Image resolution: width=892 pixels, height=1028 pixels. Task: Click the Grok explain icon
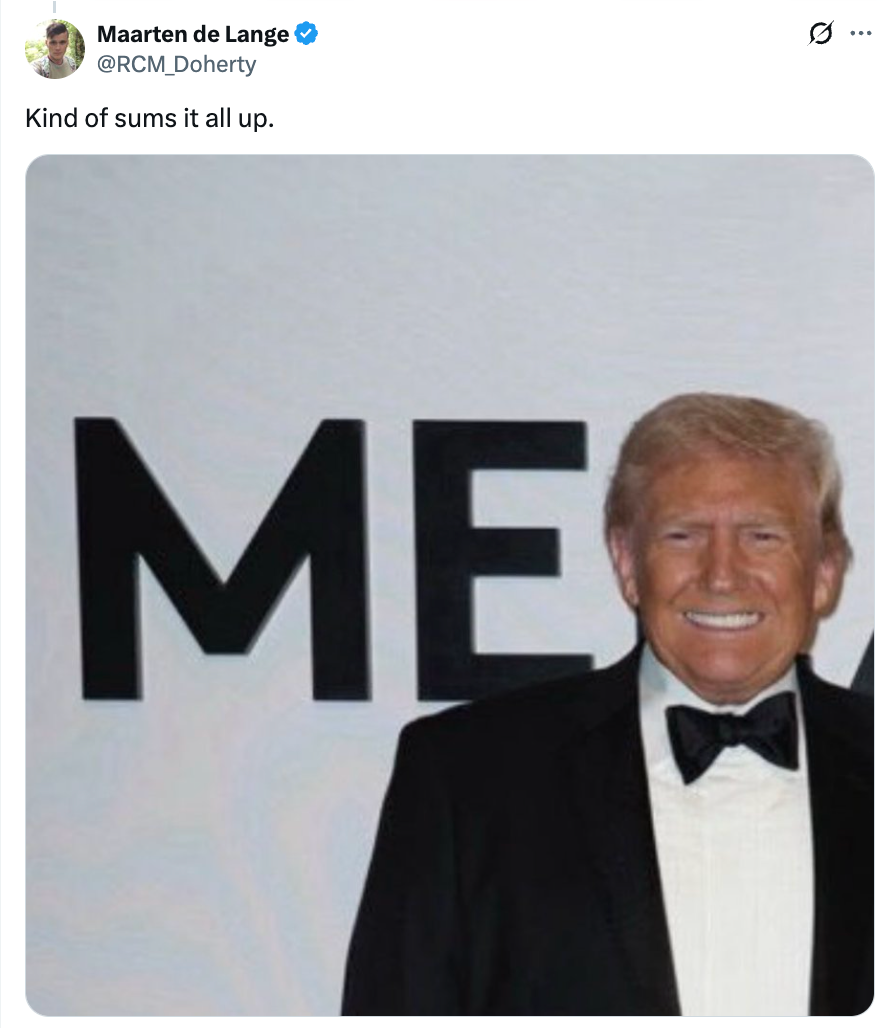click(x=820, y=35)
